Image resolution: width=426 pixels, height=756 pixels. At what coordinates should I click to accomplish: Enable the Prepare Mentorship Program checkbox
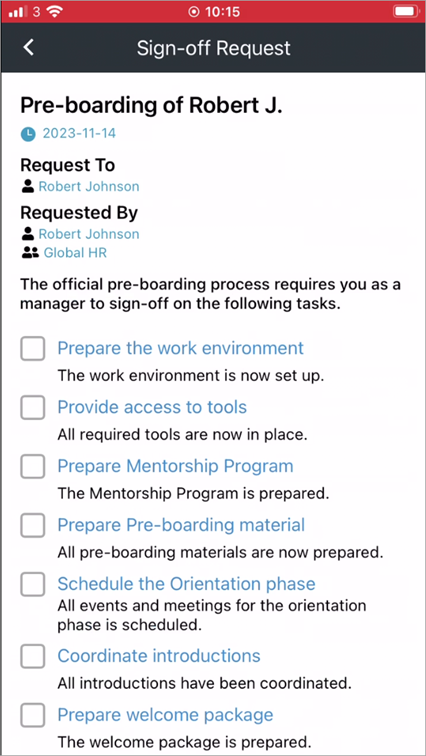tap(33, 466)
